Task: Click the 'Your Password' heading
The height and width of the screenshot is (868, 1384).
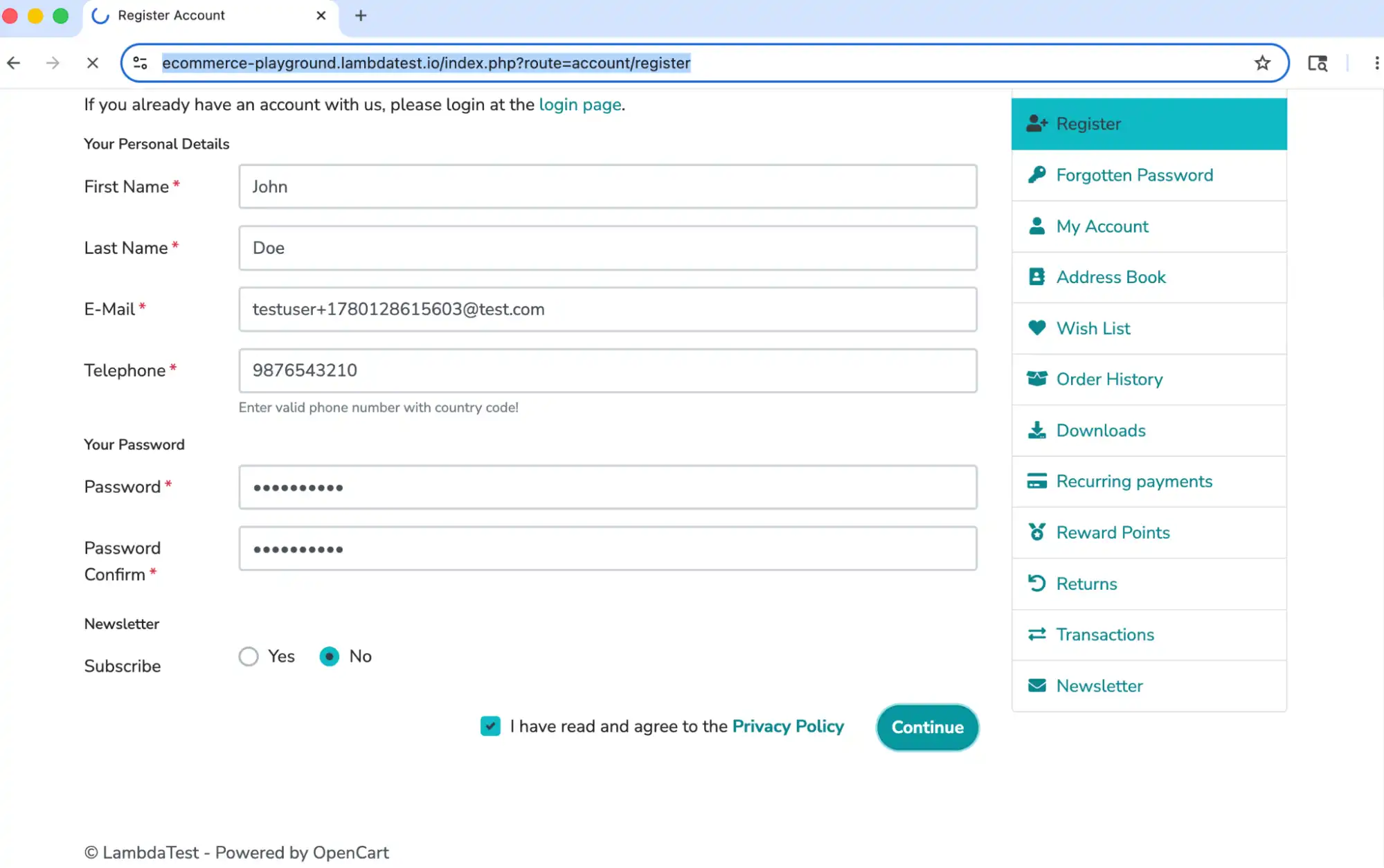Action: tap(134, 444)
